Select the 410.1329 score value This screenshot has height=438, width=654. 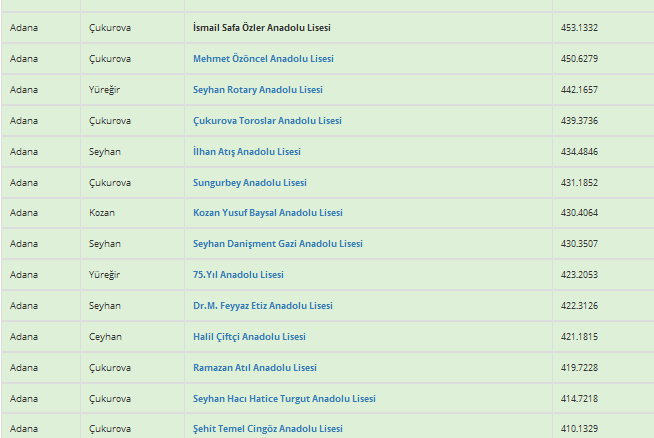[580, 429]
